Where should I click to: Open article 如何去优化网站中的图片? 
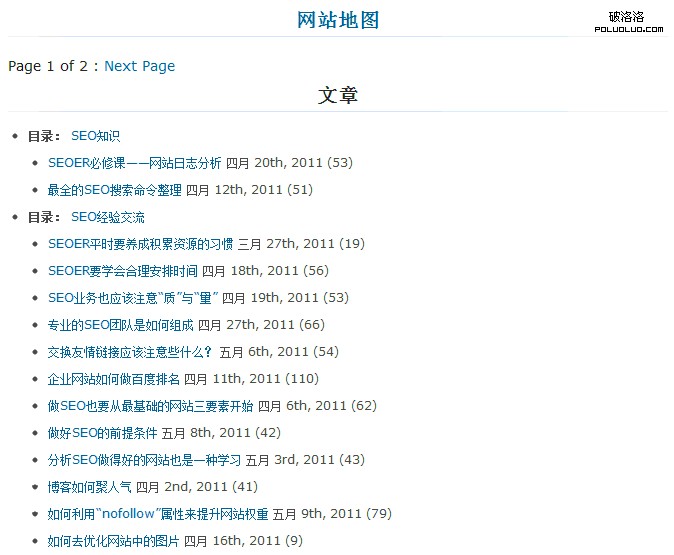tap(113, 541)
